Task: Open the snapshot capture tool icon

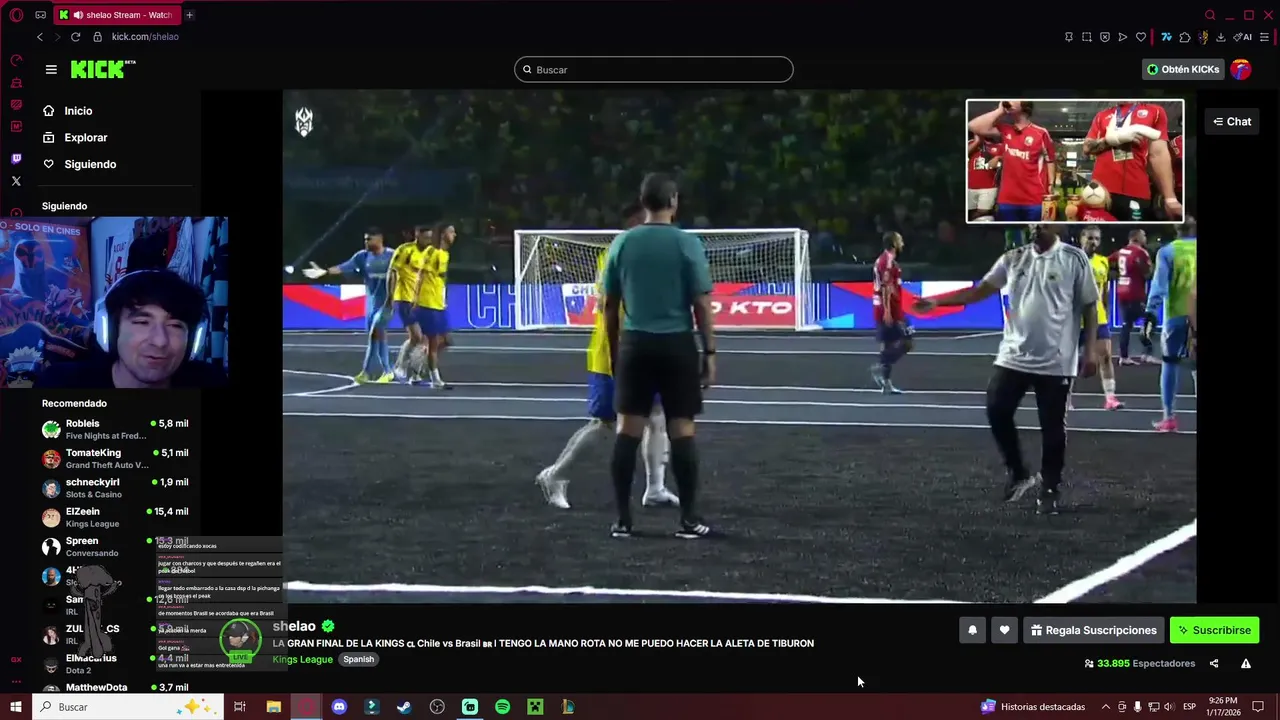Action: 1087,37
